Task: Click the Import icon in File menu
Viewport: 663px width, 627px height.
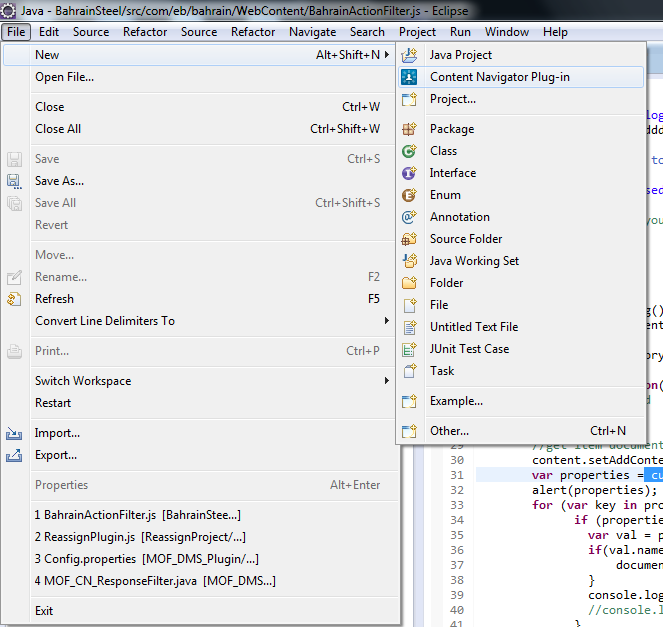Action: [14, 433]
